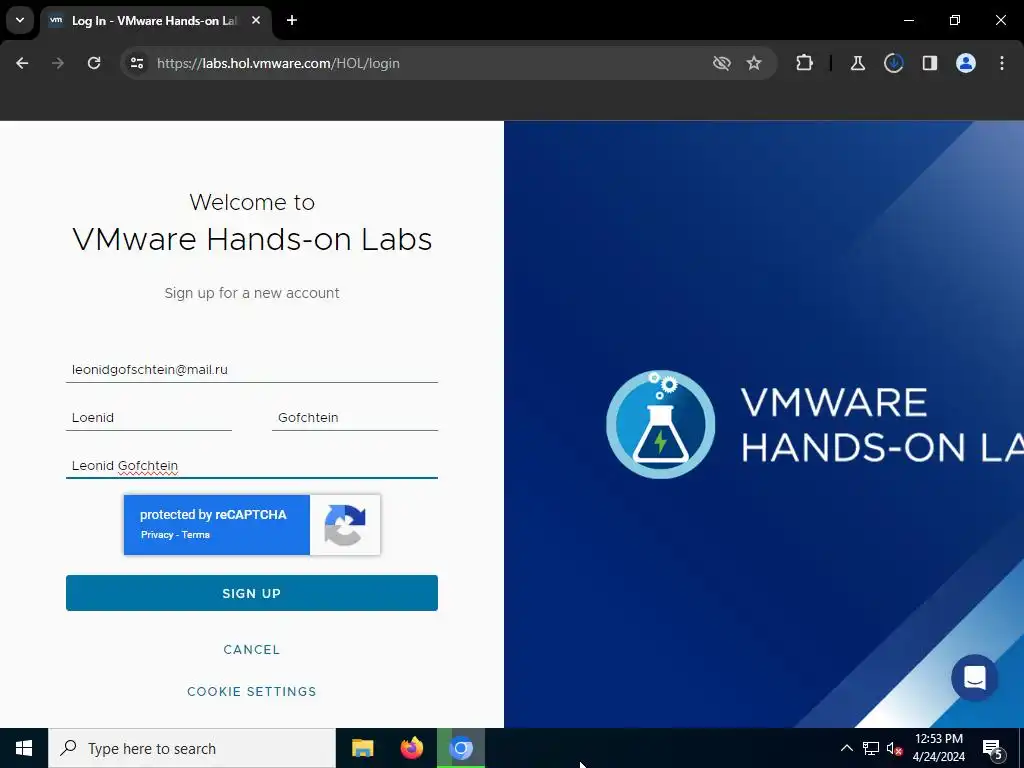Click the reCAPTCHA logo icon

[x=345, y=525]
